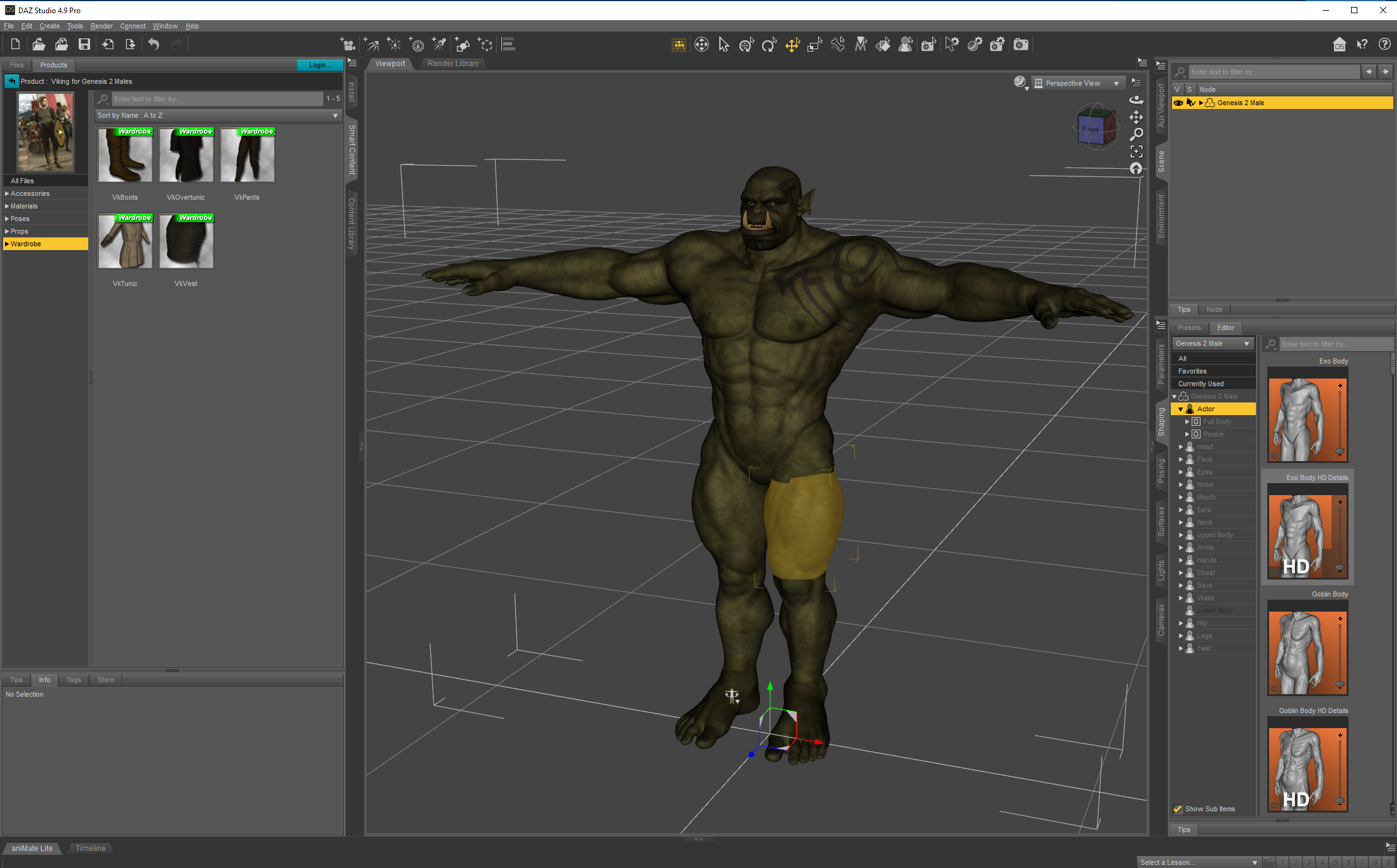Switch to the Timeline tab
Viewport: 1397px width, 868px height.
91,848
